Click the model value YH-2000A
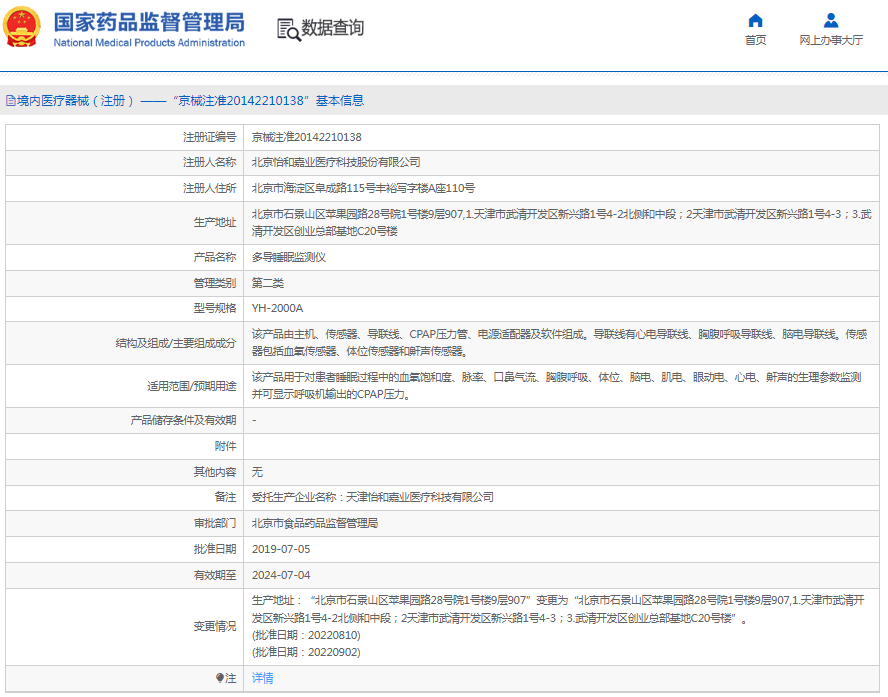 click(x=277, y=308)
